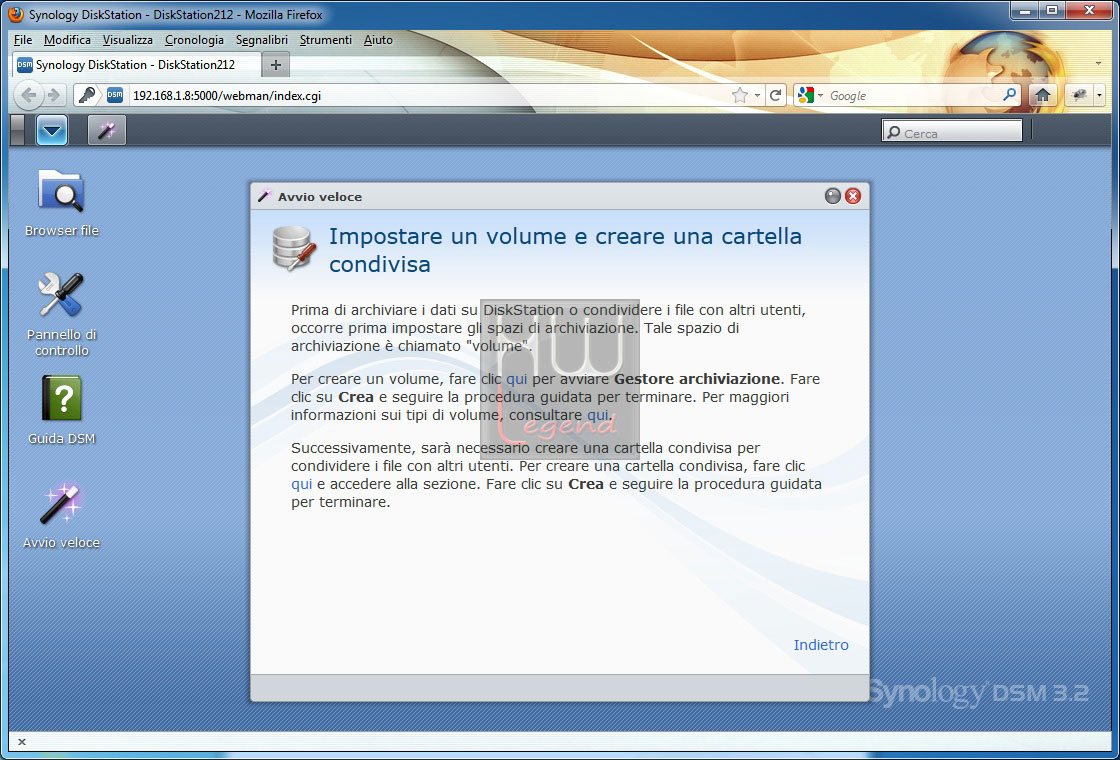
Task: Click the search magnifier icon in Firefox
Action: (1009, 94)
